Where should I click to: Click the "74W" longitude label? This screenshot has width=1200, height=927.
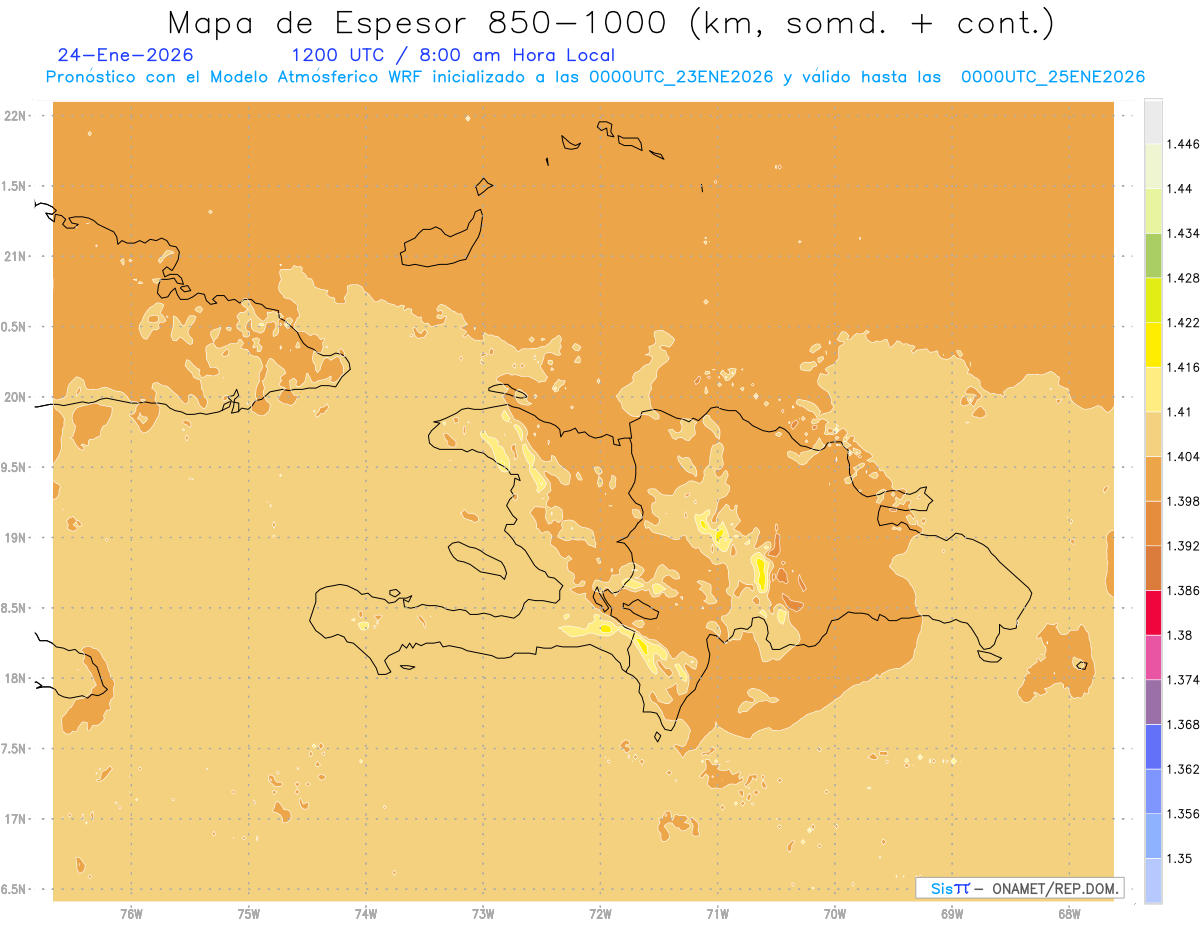point(366,913)
